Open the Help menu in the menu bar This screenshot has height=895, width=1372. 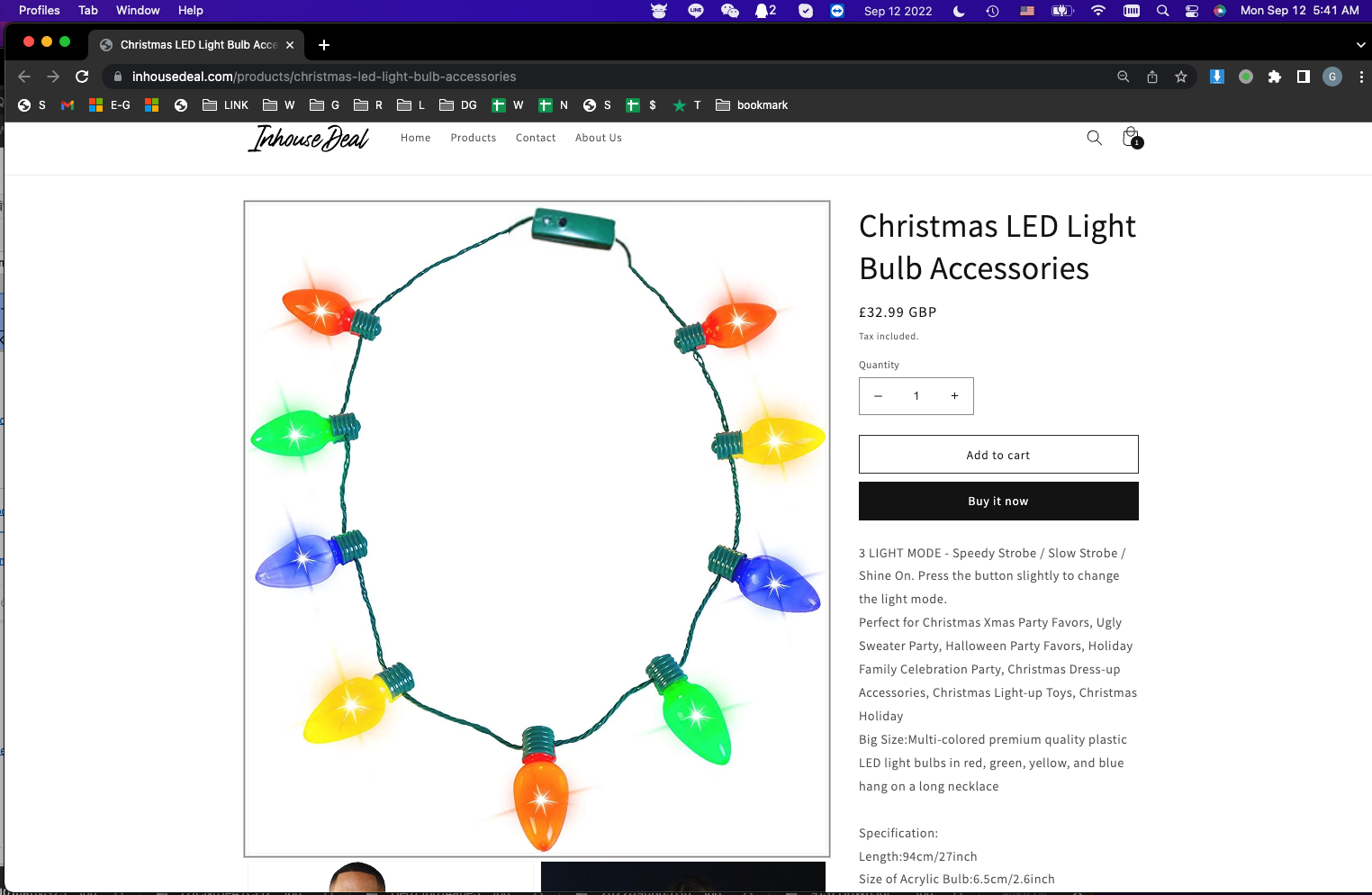[191, 11]
